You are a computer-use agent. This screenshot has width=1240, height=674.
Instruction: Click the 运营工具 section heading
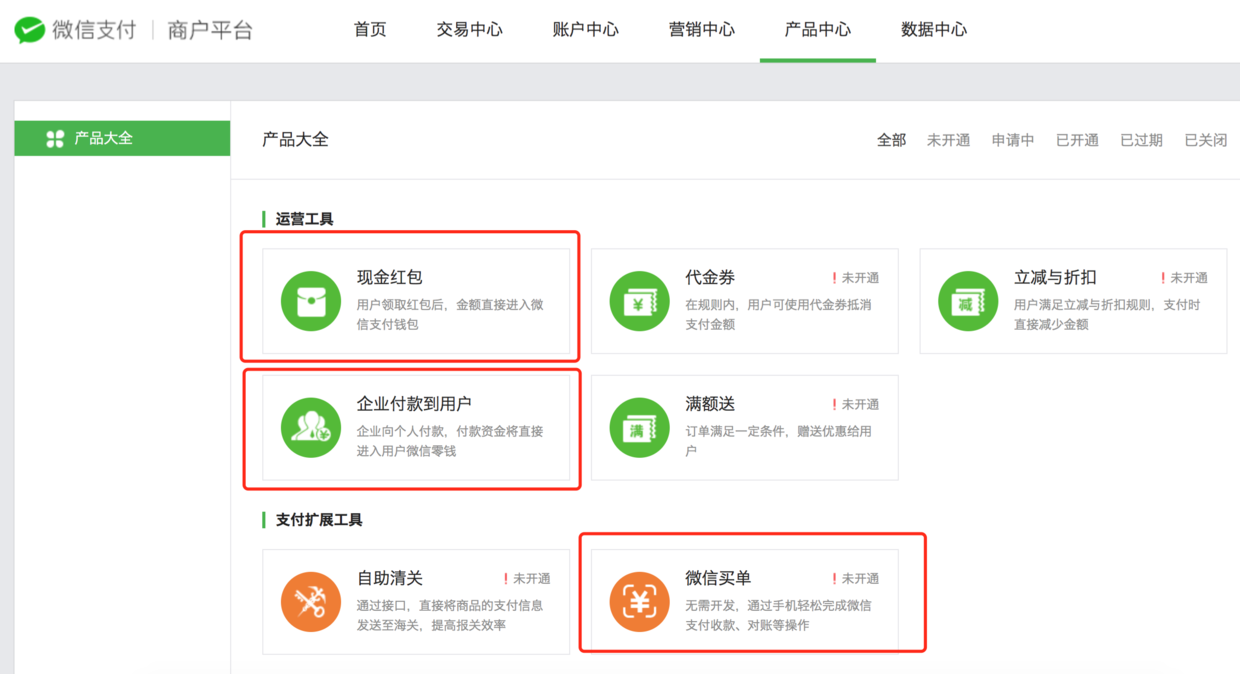tap(304, 219)
